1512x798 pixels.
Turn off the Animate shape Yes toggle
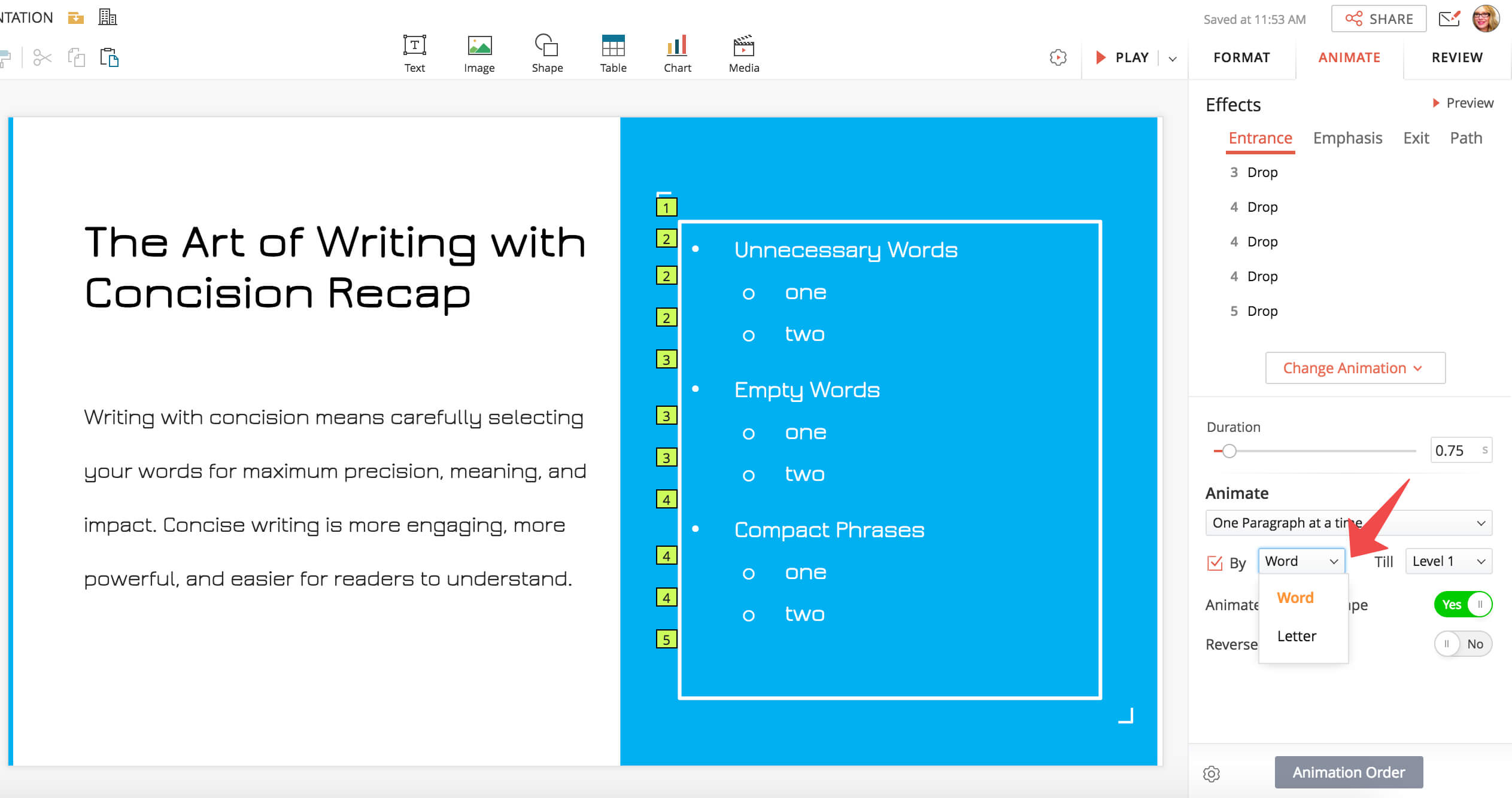[1462, 604]
